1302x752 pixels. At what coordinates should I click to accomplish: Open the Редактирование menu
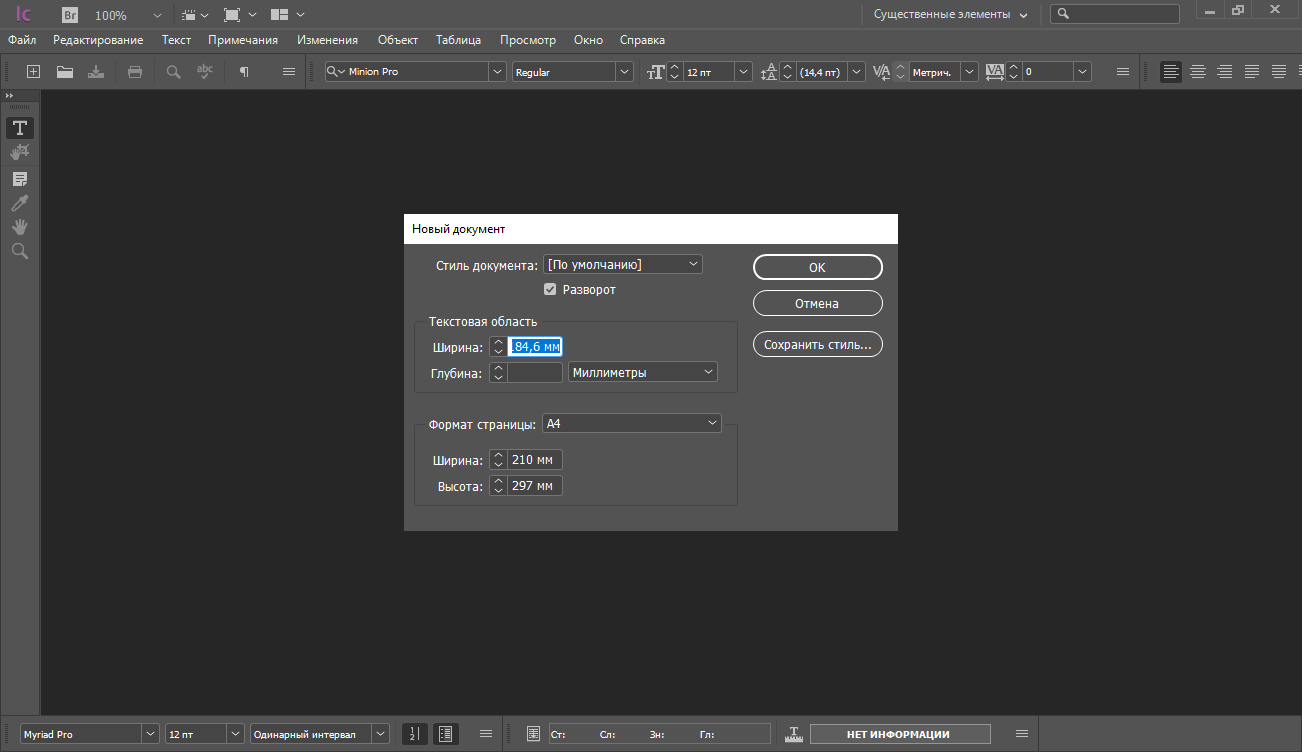click(98, 40)
